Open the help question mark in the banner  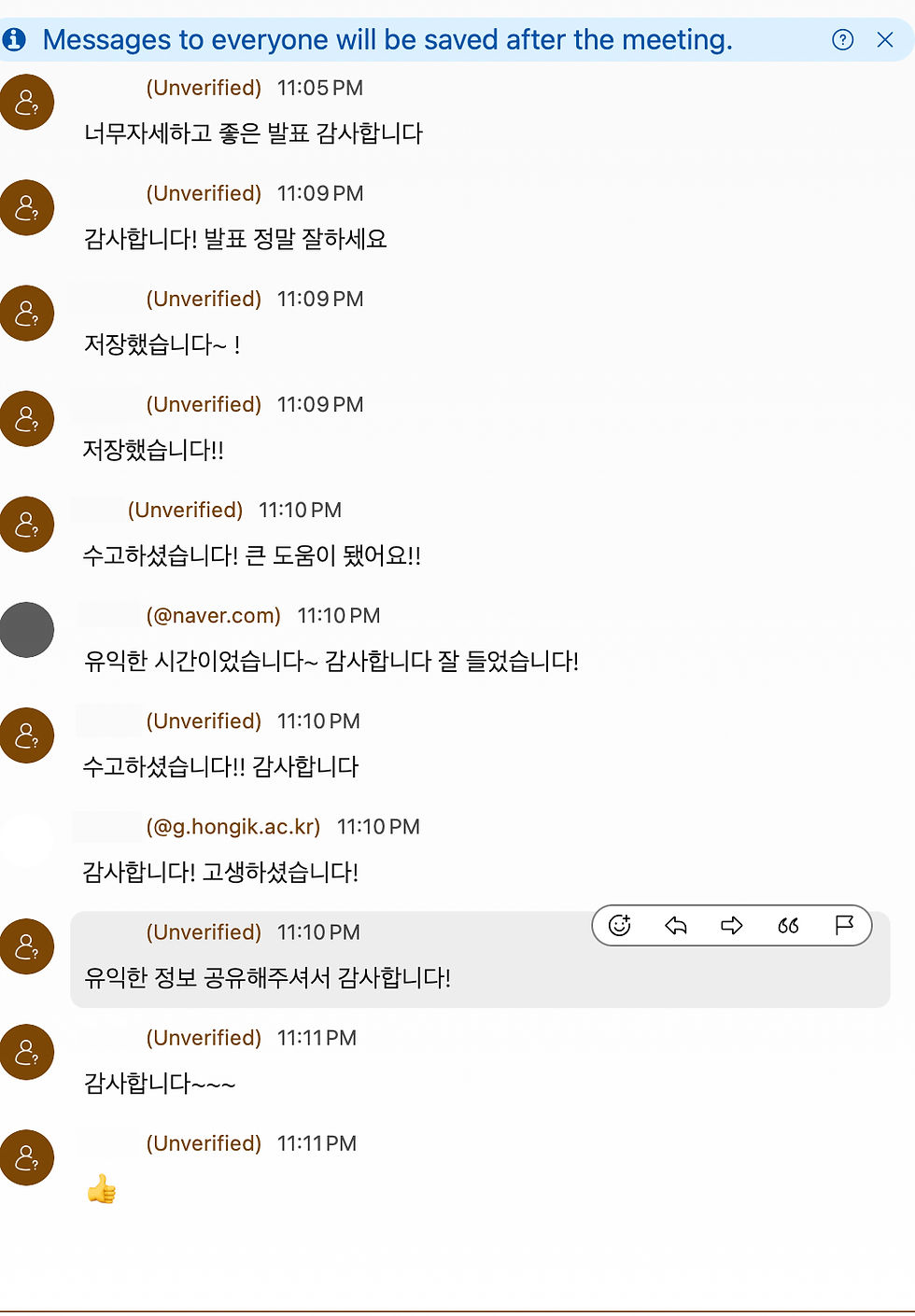tap(842, 39)
